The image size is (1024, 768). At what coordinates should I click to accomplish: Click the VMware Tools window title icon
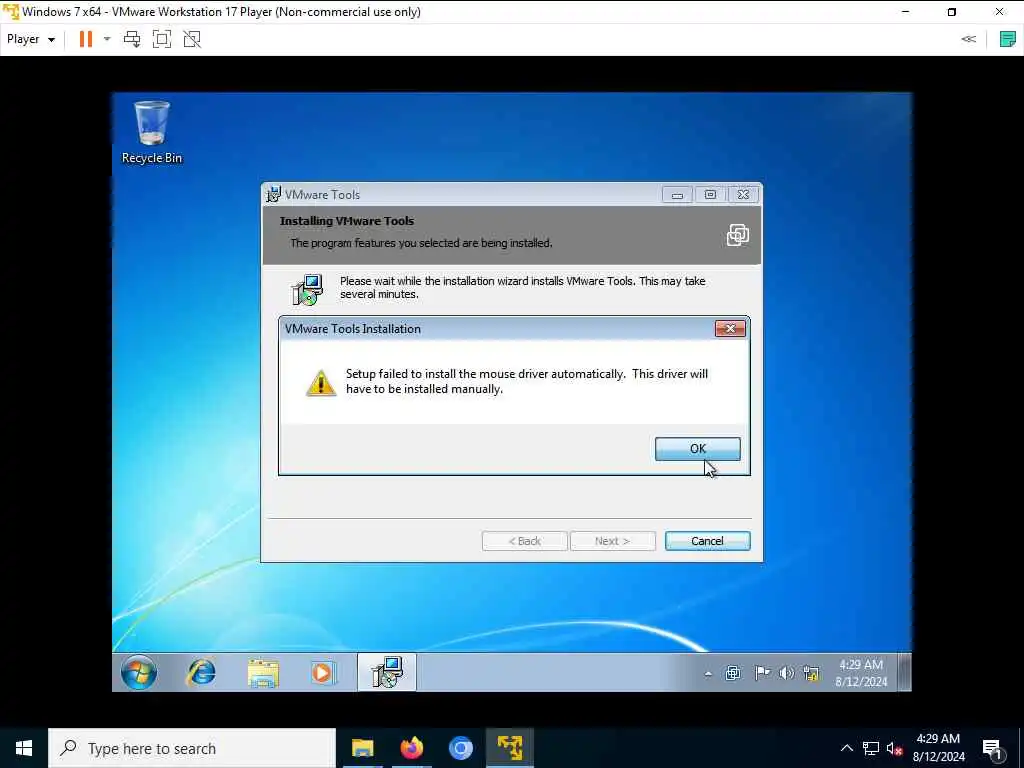pos(274,195)
